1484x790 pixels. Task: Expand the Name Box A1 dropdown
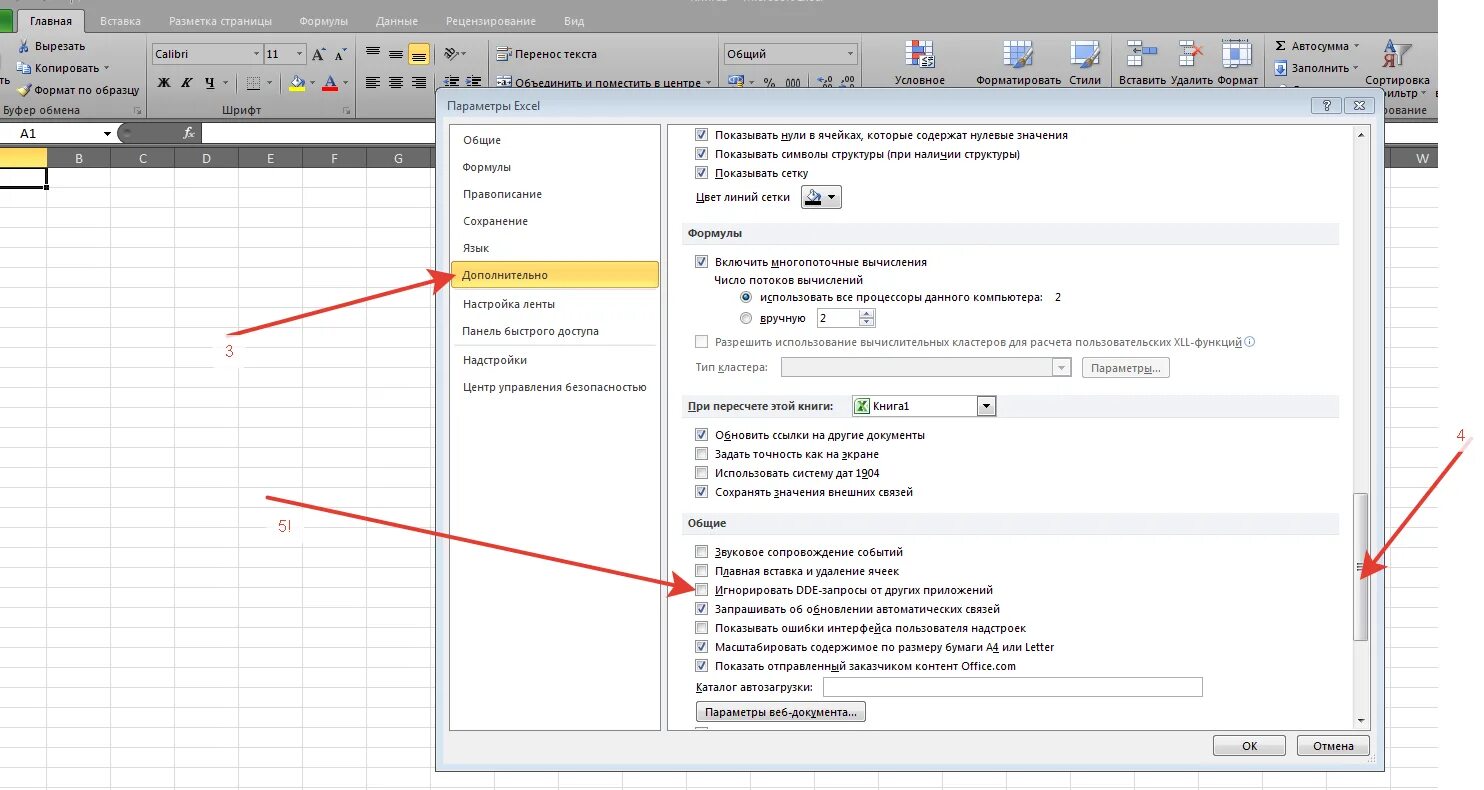pos(107,134)
